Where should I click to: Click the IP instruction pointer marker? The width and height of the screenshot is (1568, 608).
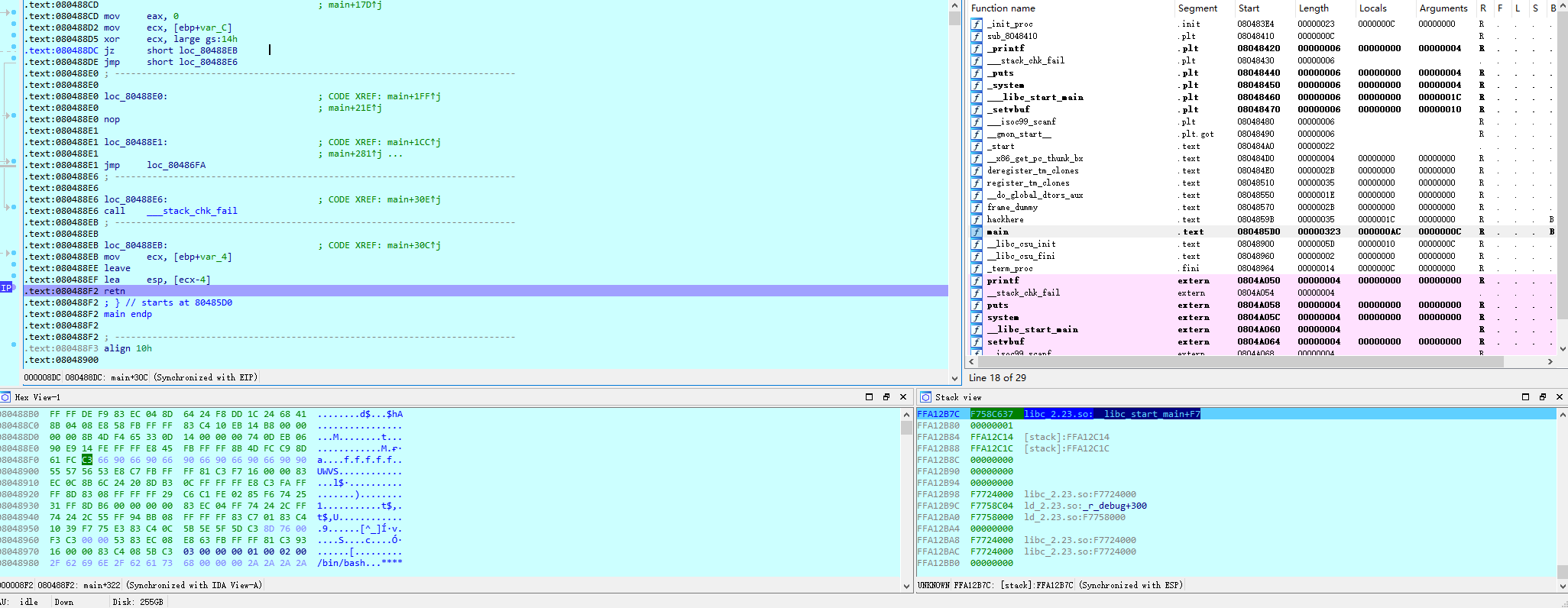[6, 288]
